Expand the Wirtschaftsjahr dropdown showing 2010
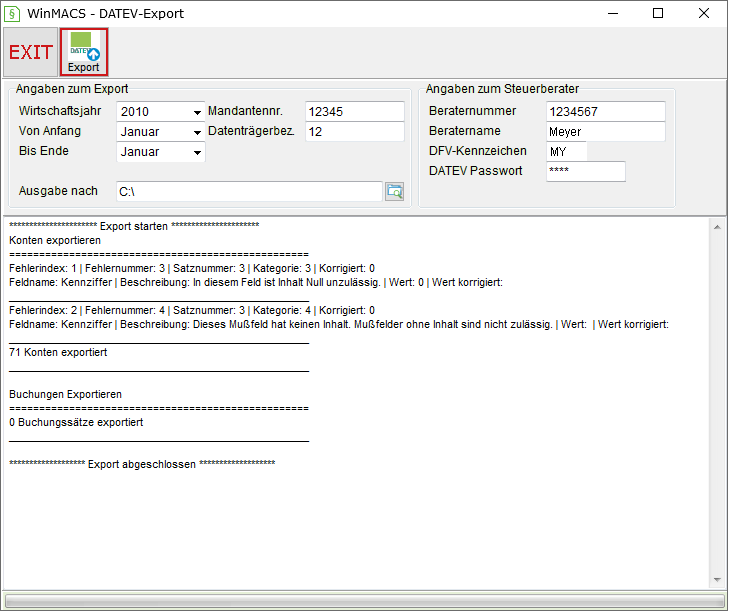 [x=160, y=112]
